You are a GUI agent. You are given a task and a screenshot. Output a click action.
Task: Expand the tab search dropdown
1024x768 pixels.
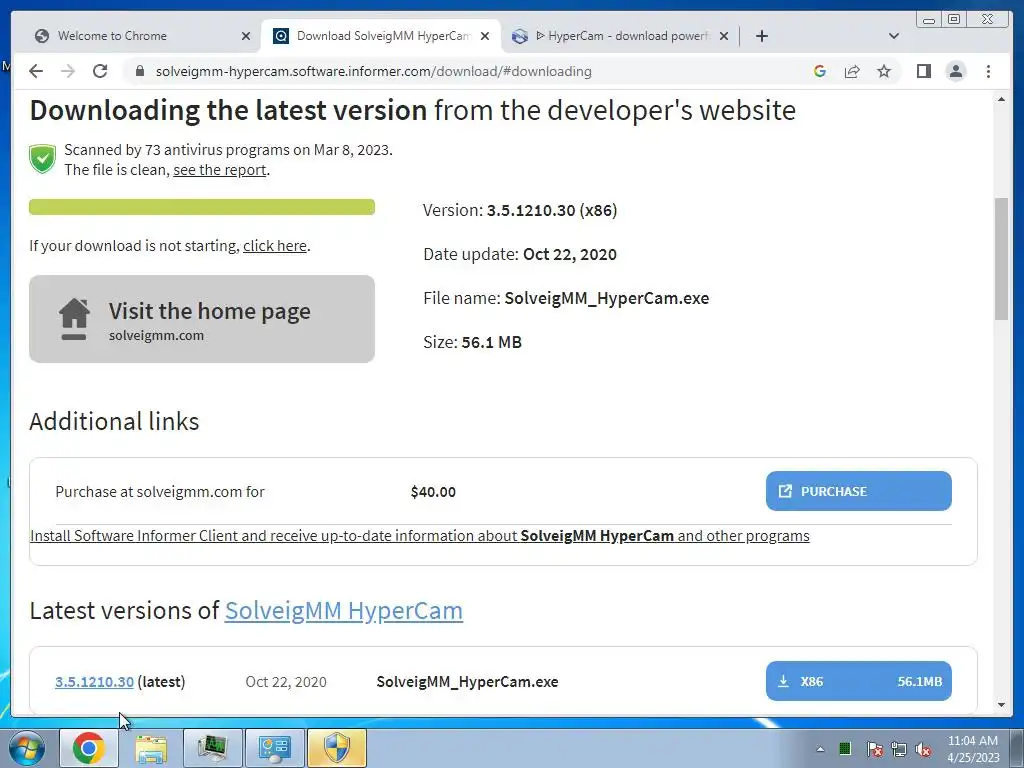pyautogui.click(x=894, y=36)
